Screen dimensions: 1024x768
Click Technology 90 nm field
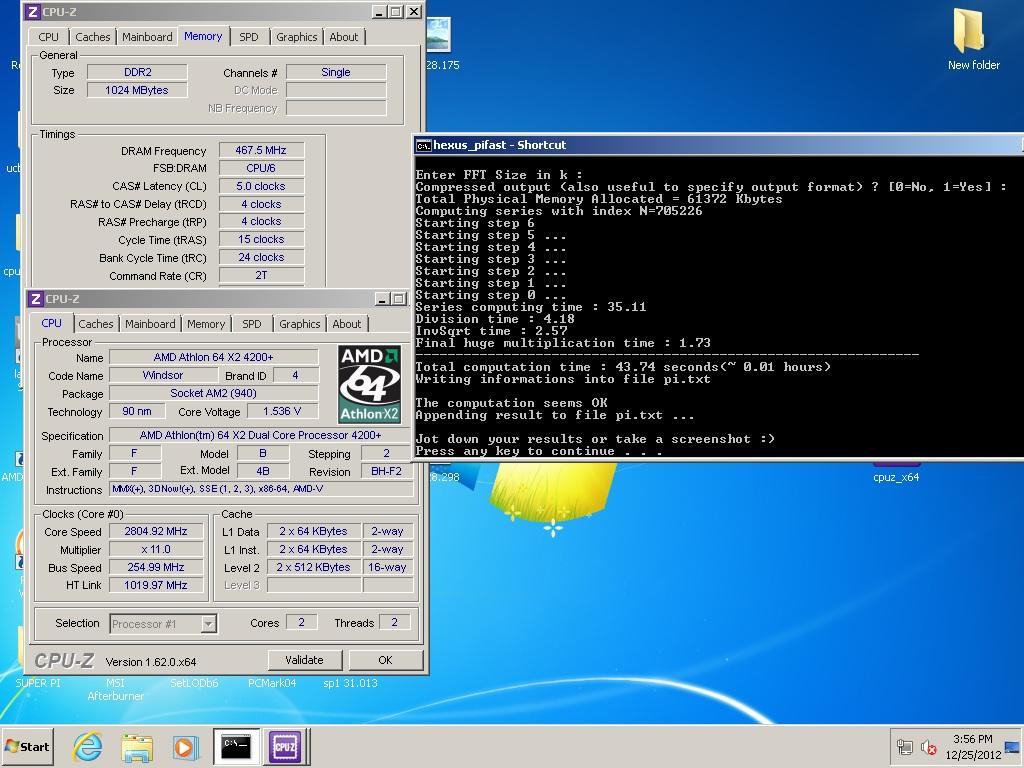coord(137,411)
